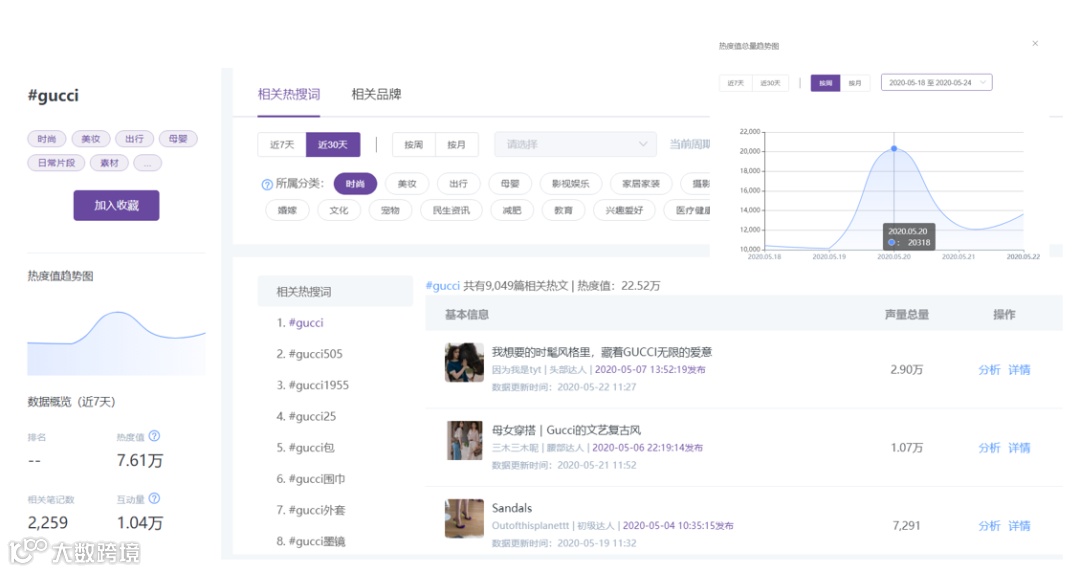
Task: Click the help icon next to 互动量
Action: [x=154, y=498]
